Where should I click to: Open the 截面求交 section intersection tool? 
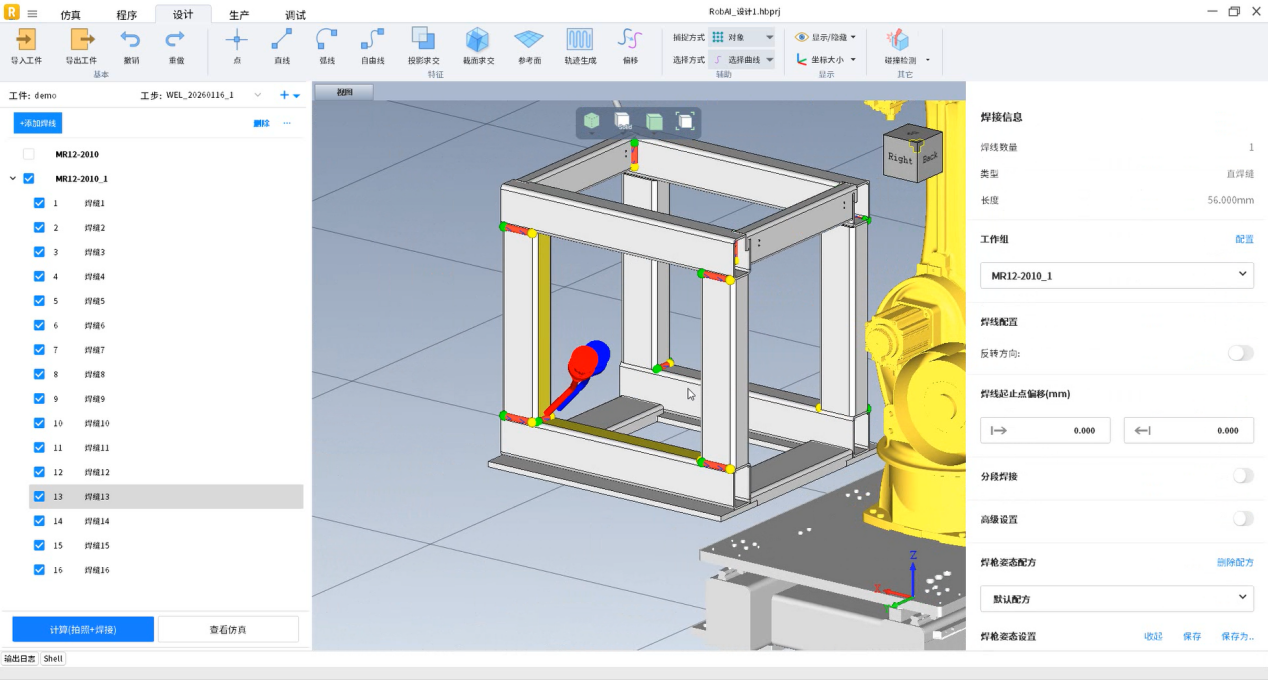pyautogui.click(x=477, y=40)
